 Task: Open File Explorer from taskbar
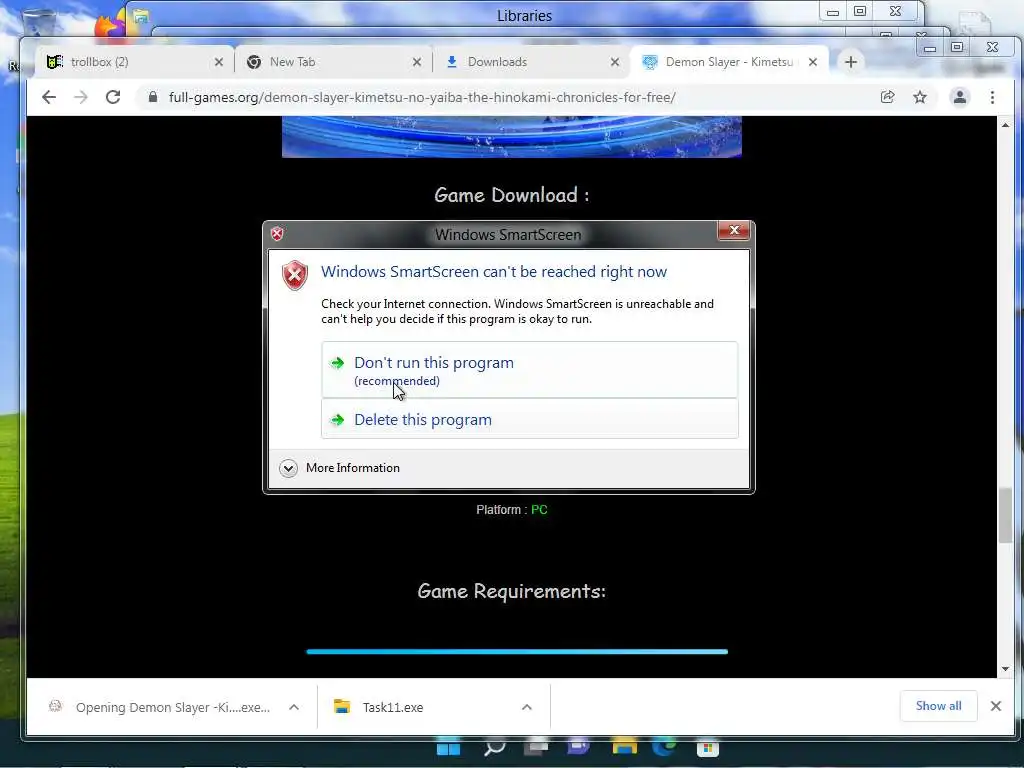[x=624, y=748]
